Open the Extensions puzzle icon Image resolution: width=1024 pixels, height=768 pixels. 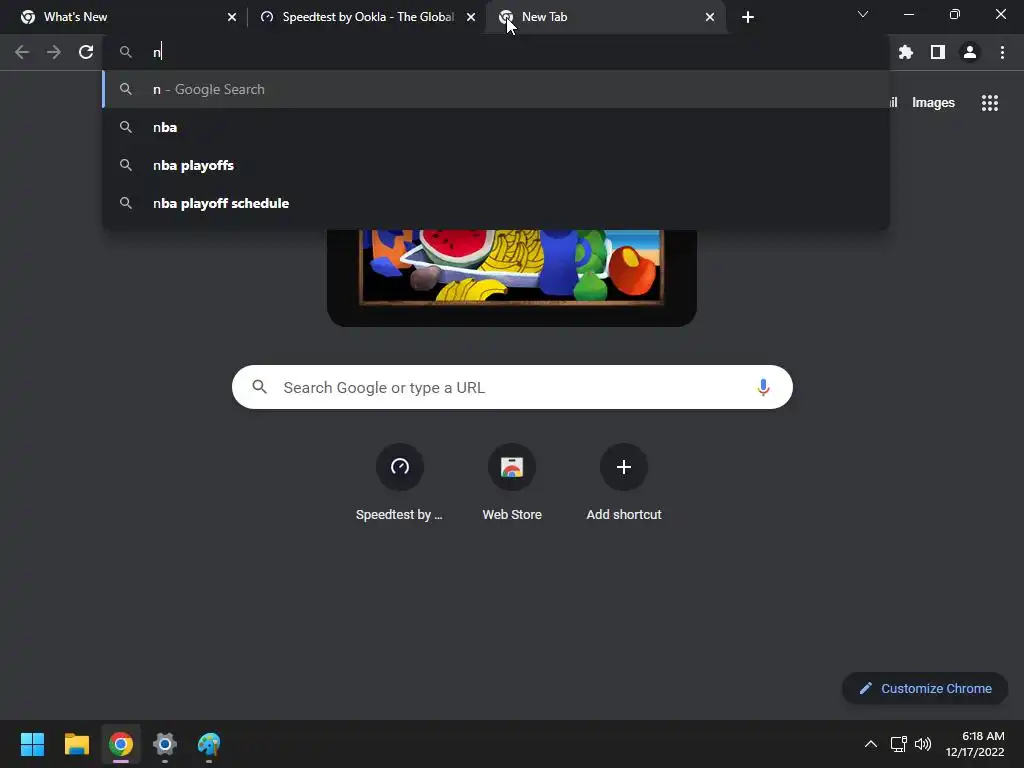click(x=905, y=52)
